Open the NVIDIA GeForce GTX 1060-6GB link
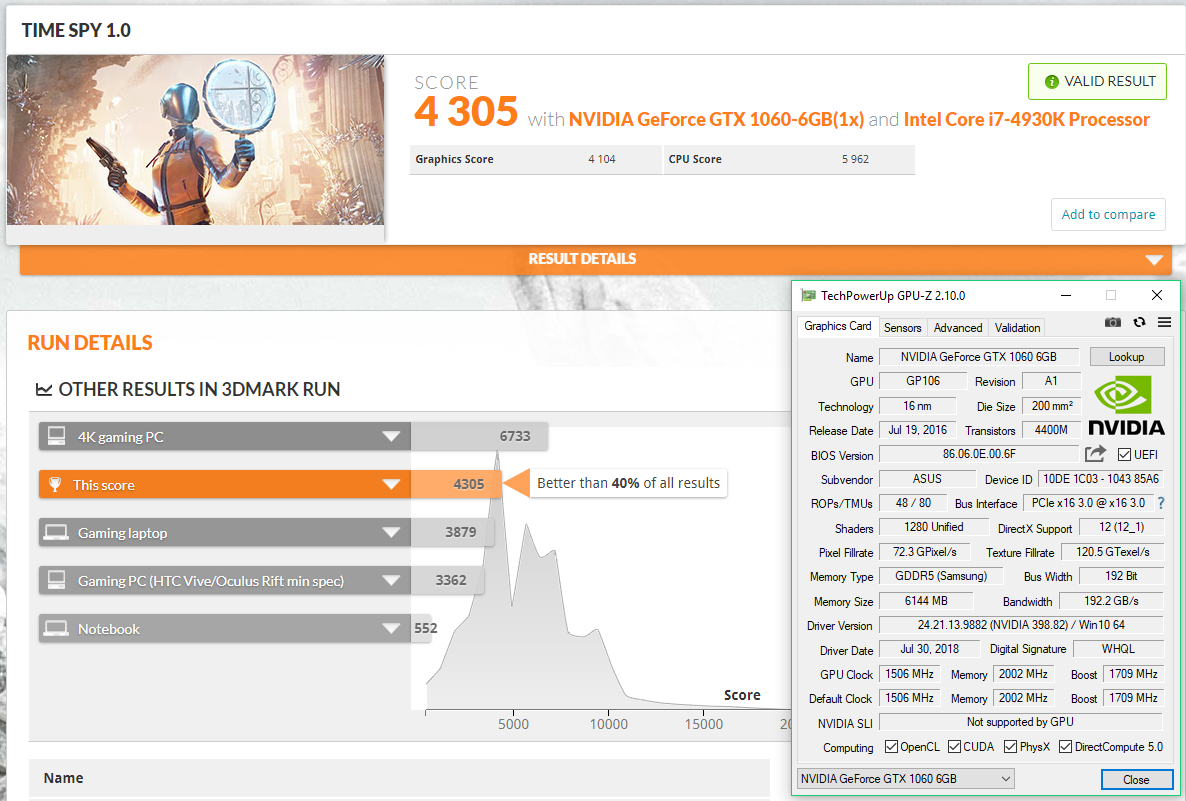Viewport: 1186px width, 801px height. click(x=716, y=120)
